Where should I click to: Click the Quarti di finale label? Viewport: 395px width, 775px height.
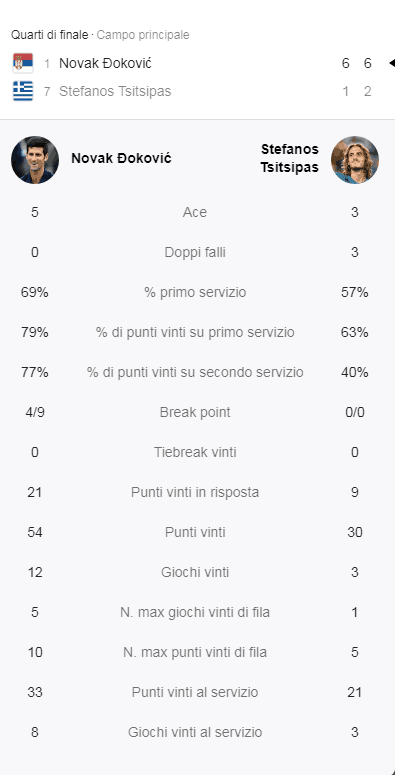point(49,35)
